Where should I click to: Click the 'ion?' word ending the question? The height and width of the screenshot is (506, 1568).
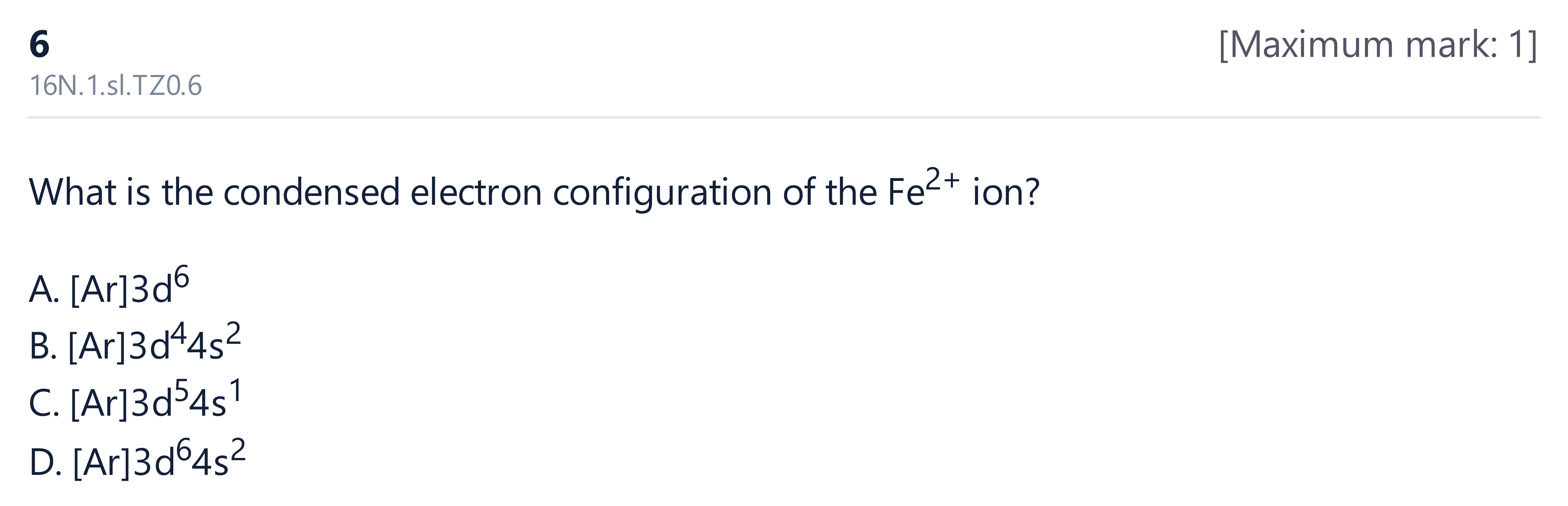pos(1006,193)
